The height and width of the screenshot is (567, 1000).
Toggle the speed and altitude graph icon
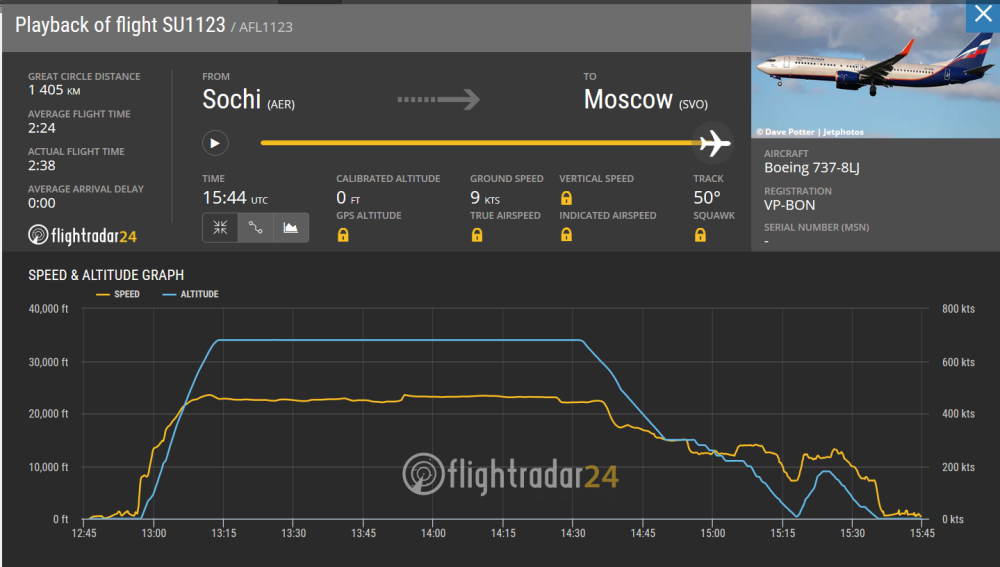pos(291,228)
